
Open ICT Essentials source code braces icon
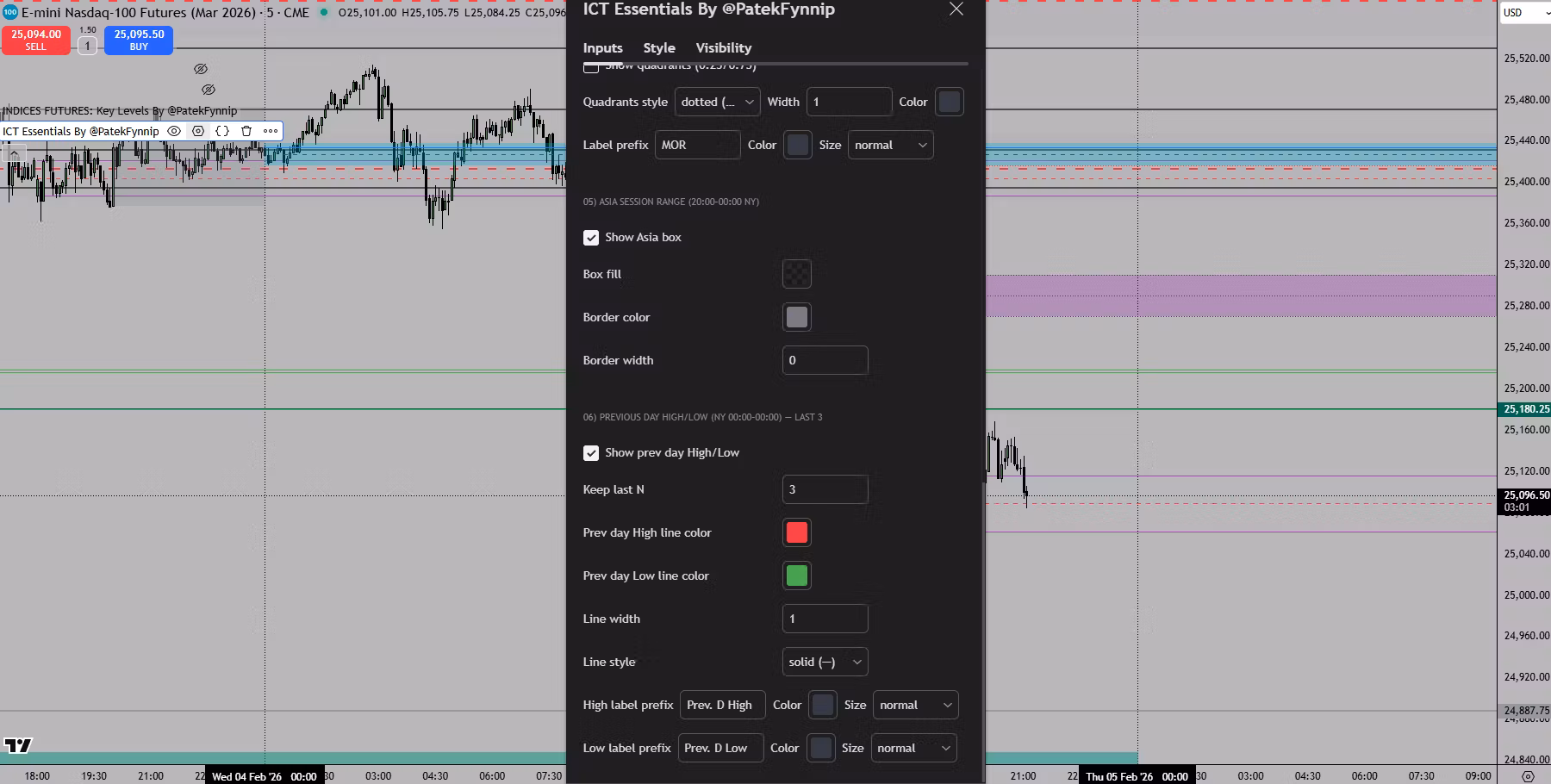click(222, 131)
